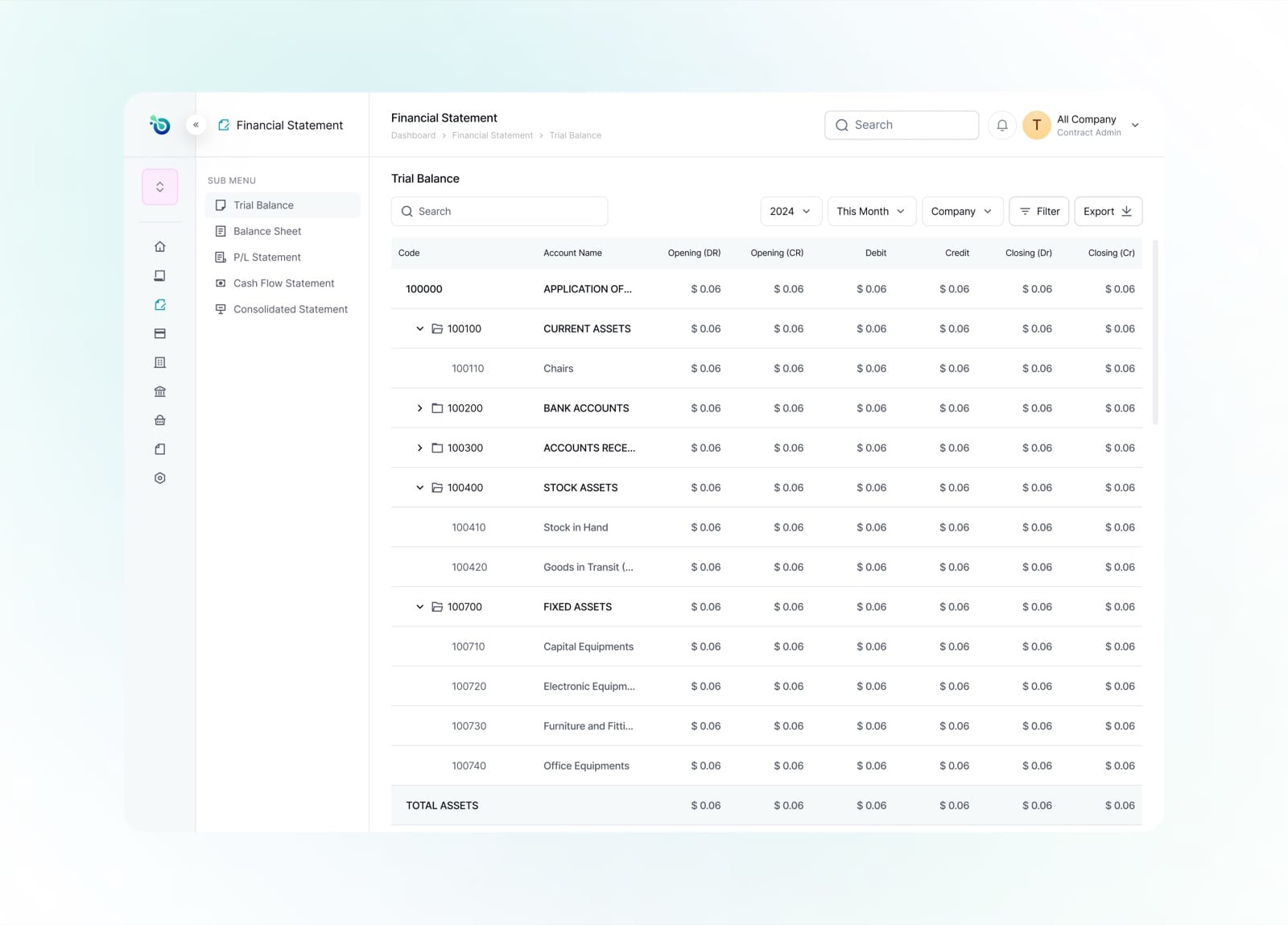The width and height of the screenshot is (1288, 925).
Task: Expand the 100200 BANK ACCOUNTS row
Action: [419, 408]
